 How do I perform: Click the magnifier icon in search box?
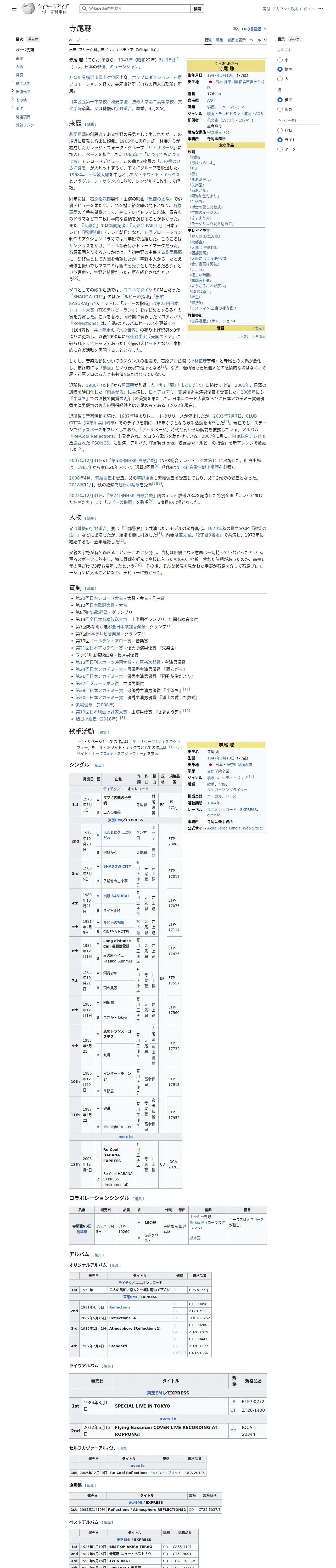[x=84, y=9]
